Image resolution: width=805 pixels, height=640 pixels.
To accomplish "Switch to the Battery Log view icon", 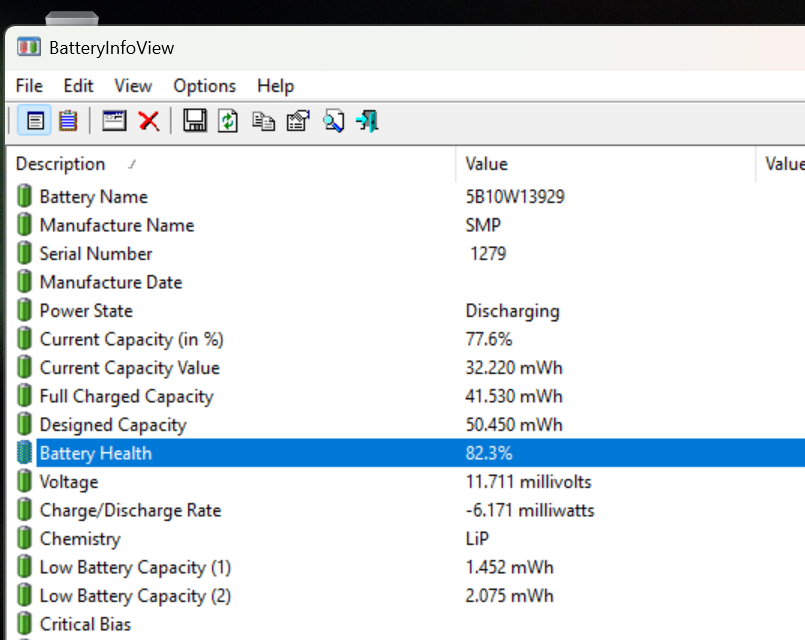I will coord(68,122).
